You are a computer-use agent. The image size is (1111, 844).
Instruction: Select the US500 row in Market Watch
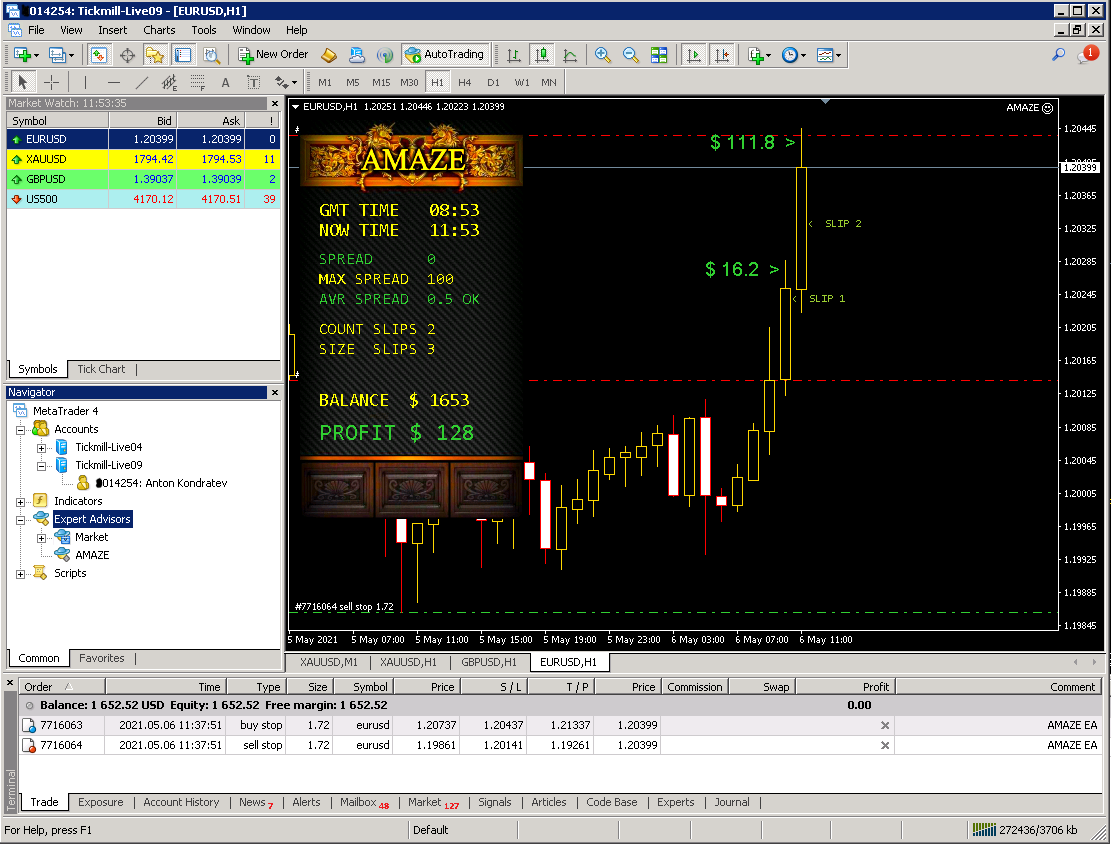tap(143, 199)
